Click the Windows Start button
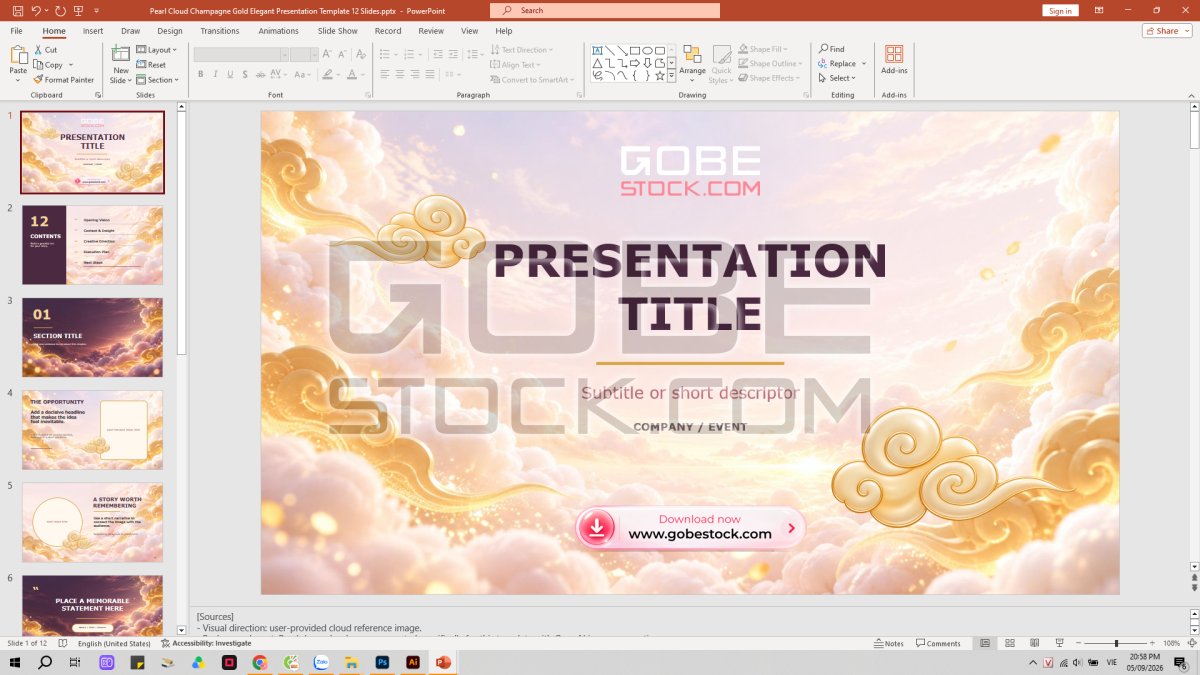 tap(15, 662)
